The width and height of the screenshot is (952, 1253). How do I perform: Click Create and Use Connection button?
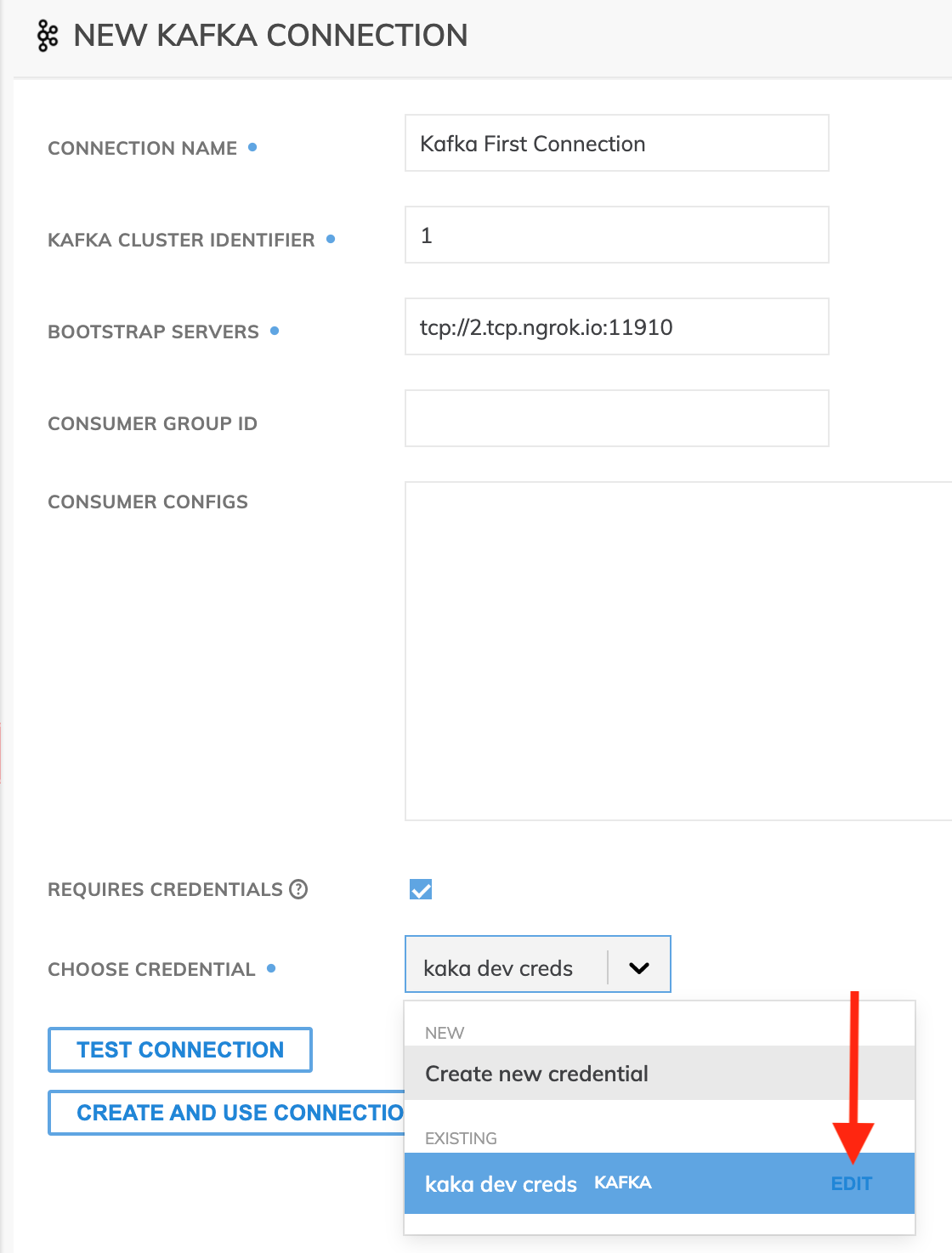(x=227, y=1113)
